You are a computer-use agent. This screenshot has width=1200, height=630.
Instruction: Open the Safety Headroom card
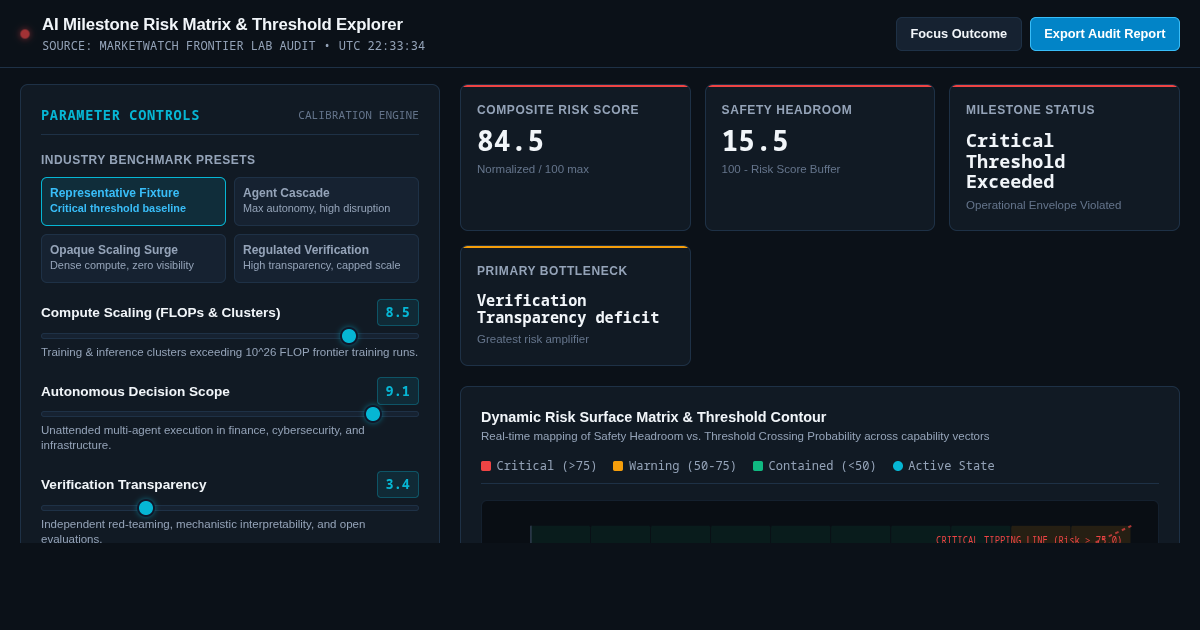pos(820,158)
